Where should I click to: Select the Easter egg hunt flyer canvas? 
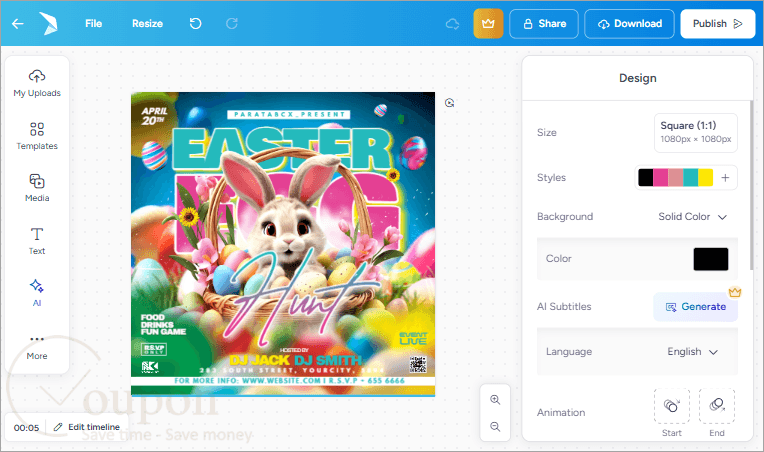click(x=283, y=244)
